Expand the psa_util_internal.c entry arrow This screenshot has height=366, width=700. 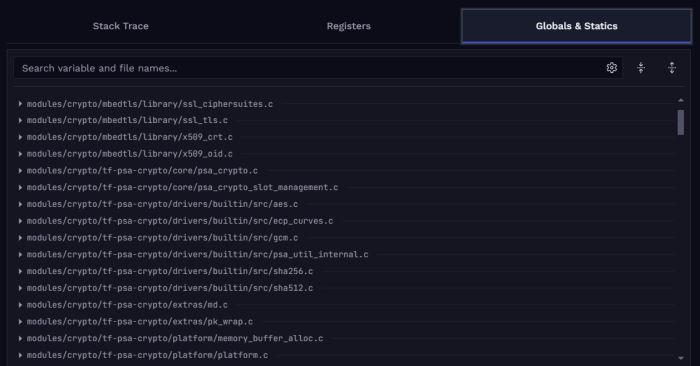(20, 254)
